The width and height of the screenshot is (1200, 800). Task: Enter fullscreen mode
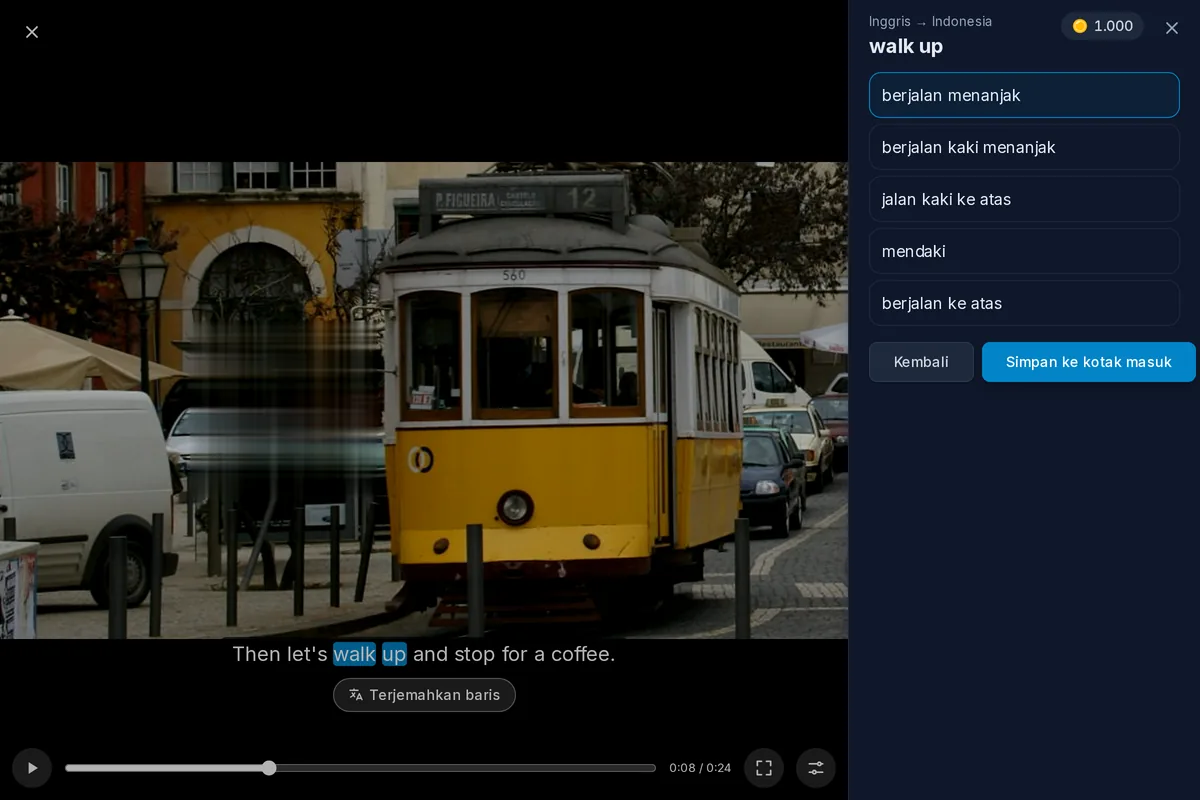point(764,768)
